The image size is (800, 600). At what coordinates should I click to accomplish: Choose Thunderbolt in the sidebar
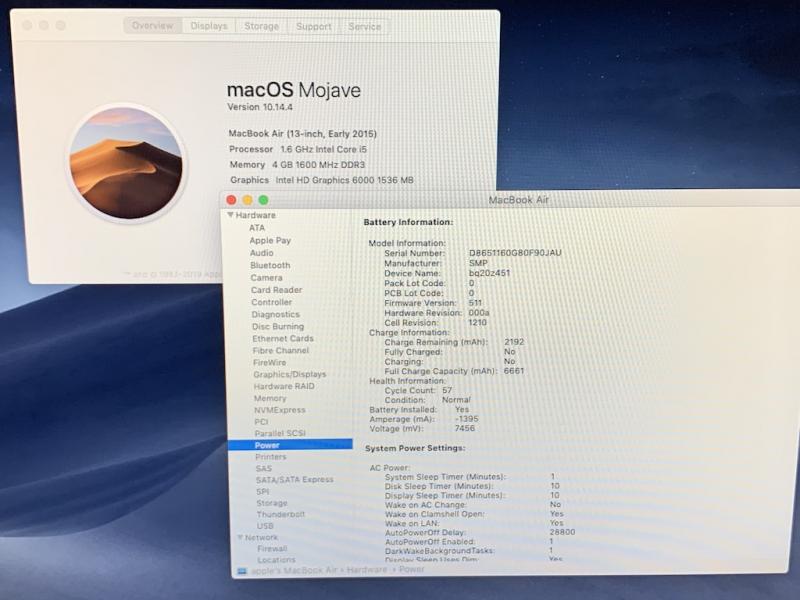pyautogui.click(x=280, y=514)
